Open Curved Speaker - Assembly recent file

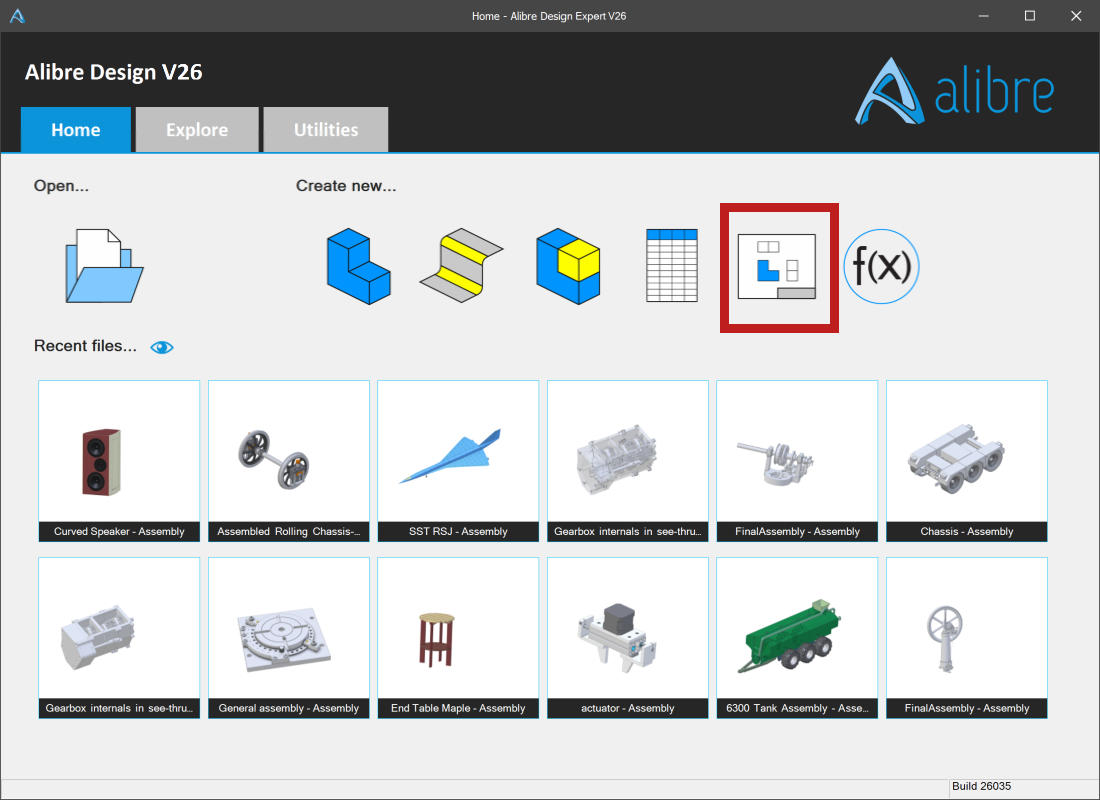[119, 461]
